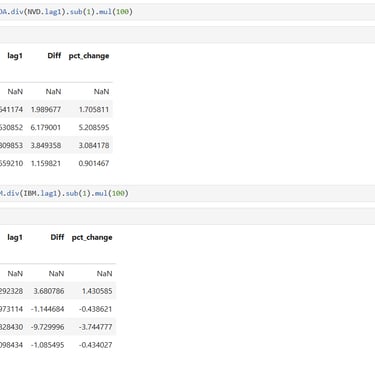
Task: Click the value 1.705811
Action: (x=94, y=109)
